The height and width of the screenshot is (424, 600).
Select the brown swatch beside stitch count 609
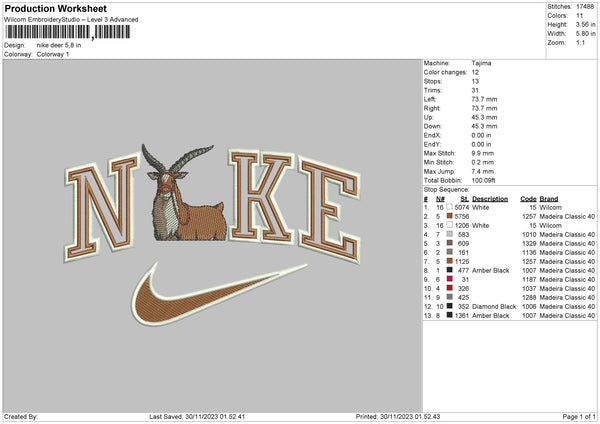pyautogui.click(x=450, y=243)
